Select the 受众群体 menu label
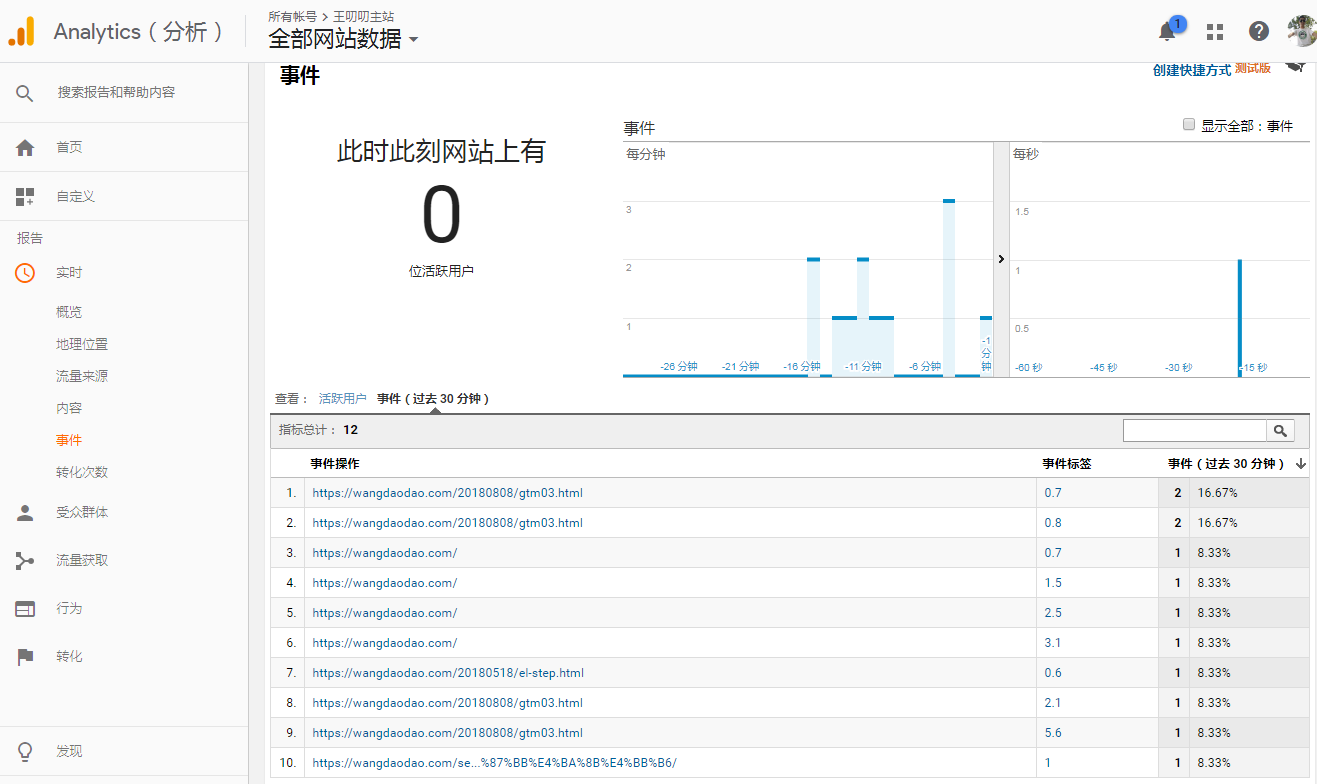Viewport: 1317px width, 784px height. [82, 513]
